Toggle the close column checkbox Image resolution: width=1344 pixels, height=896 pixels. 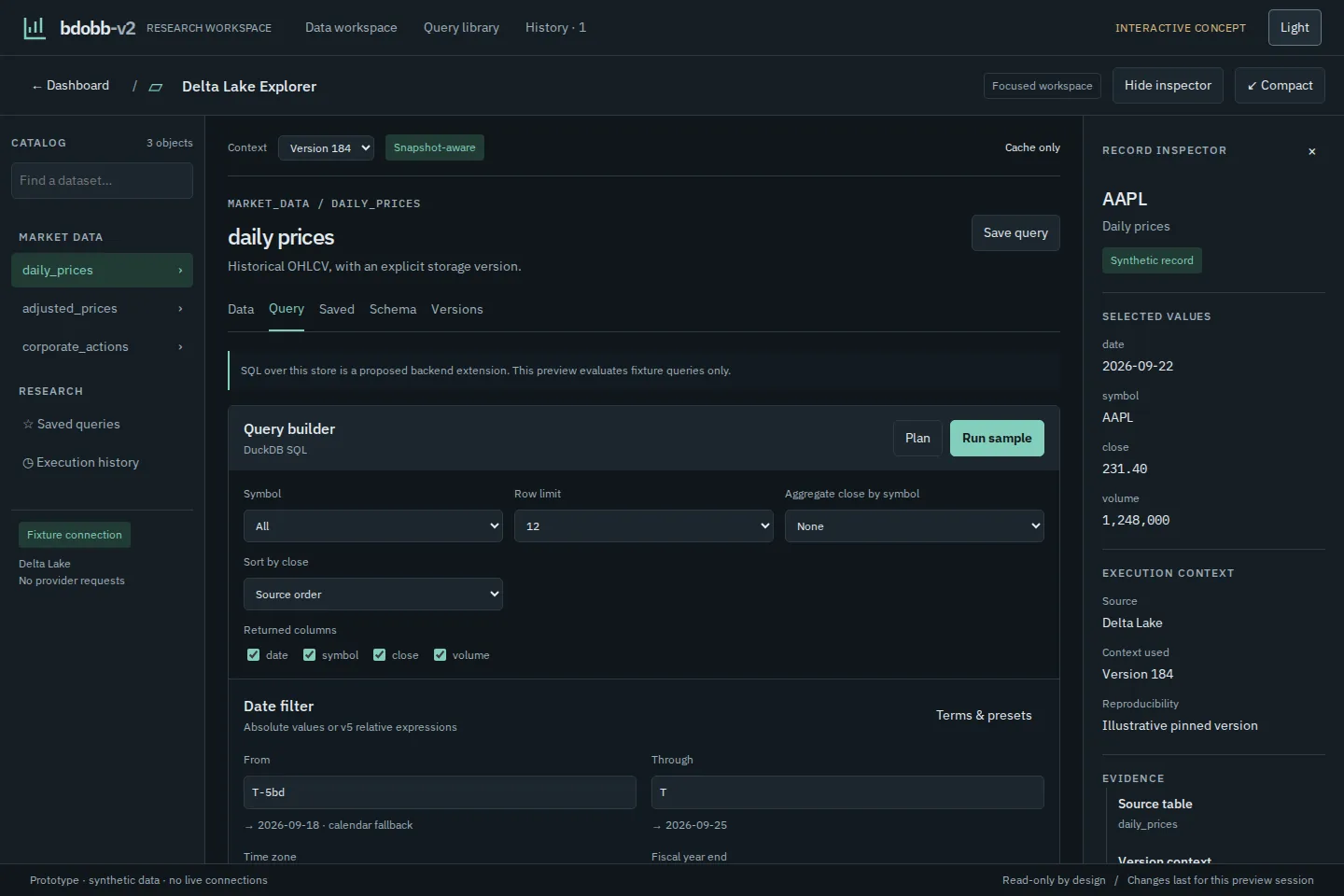click(379, 655)
